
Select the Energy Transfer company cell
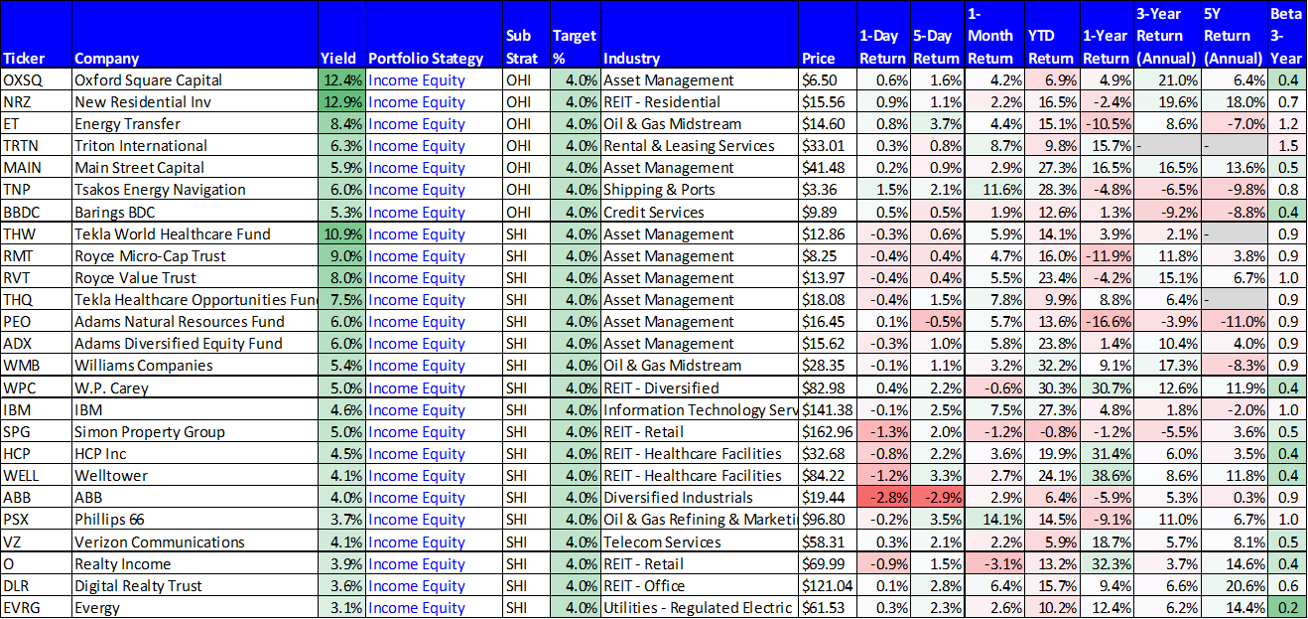195,124
